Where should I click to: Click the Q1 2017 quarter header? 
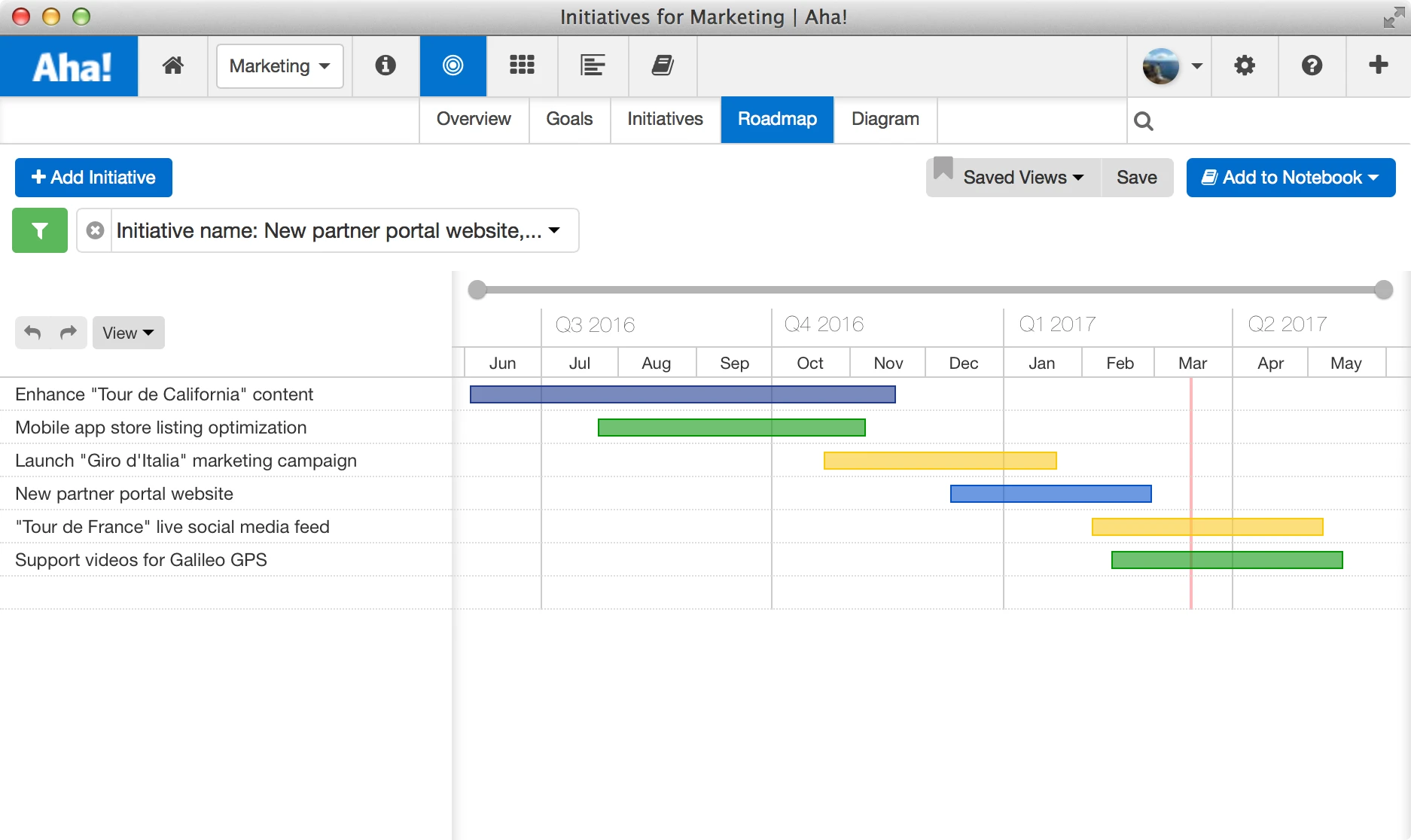[1057, 324]
